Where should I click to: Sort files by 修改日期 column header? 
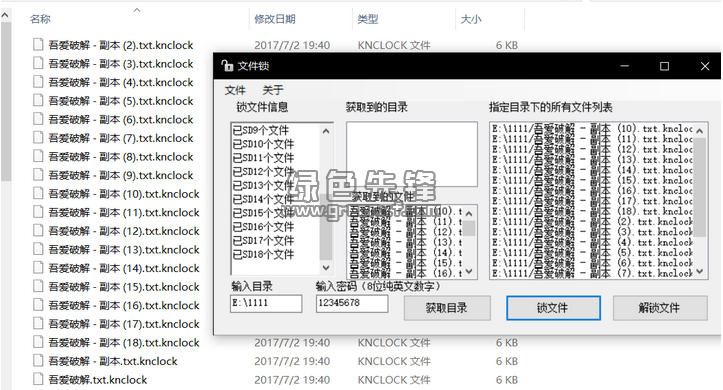275,19
